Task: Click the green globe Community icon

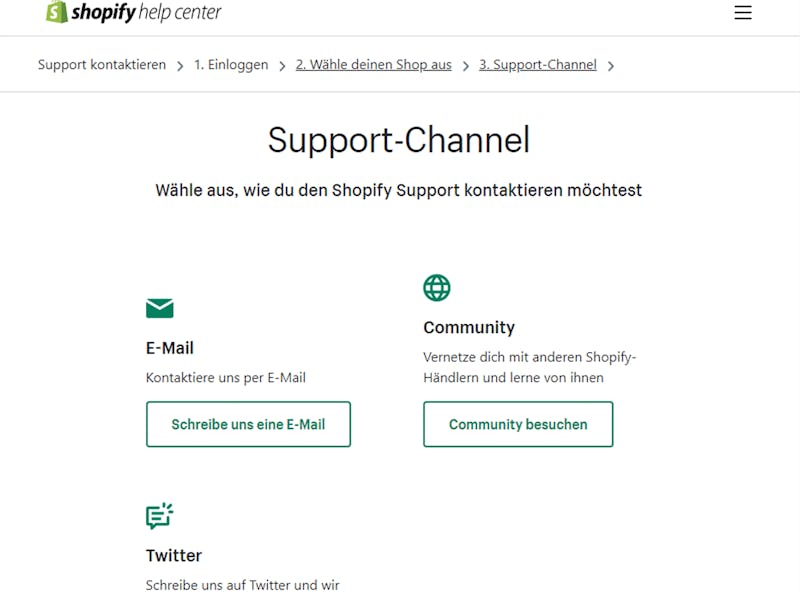Action: point(437,288)
